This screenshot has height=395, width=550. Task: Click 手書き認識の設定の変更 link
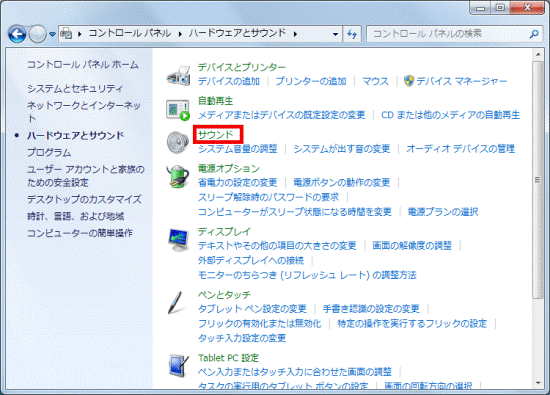point(371,309)
